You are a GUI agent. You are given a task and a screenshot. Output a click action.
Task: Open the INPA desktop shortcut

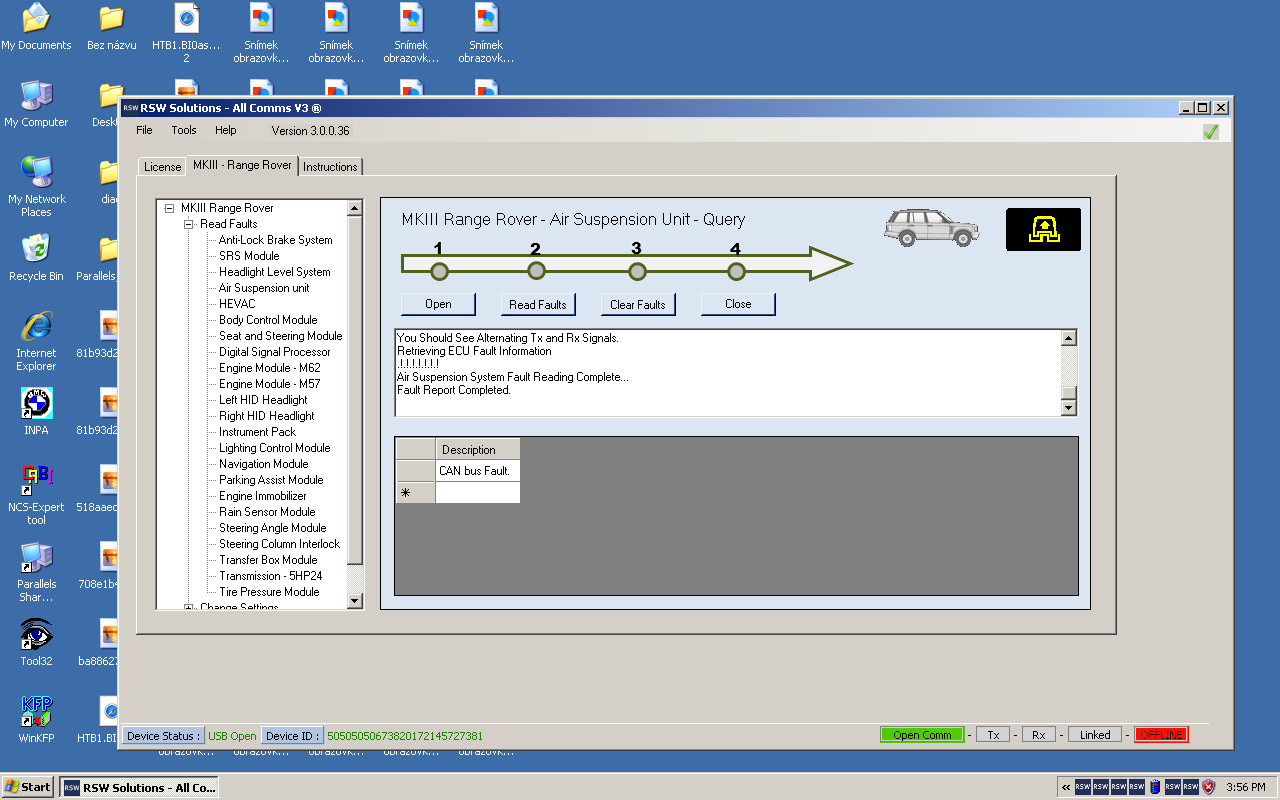coord(37,405)
